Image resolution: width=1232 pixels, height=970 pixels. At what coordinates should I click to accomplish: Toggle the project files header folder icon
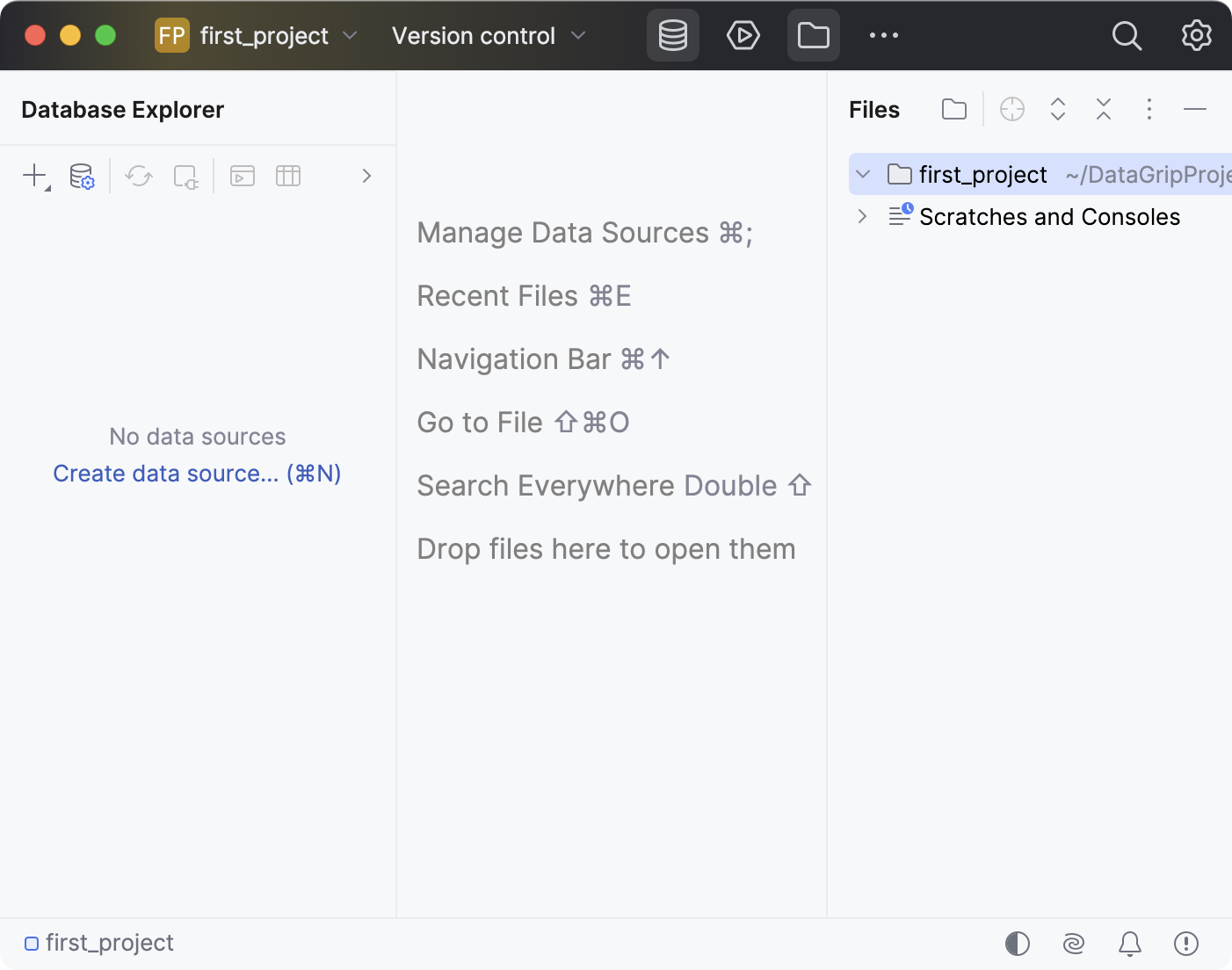pos(954,109)
